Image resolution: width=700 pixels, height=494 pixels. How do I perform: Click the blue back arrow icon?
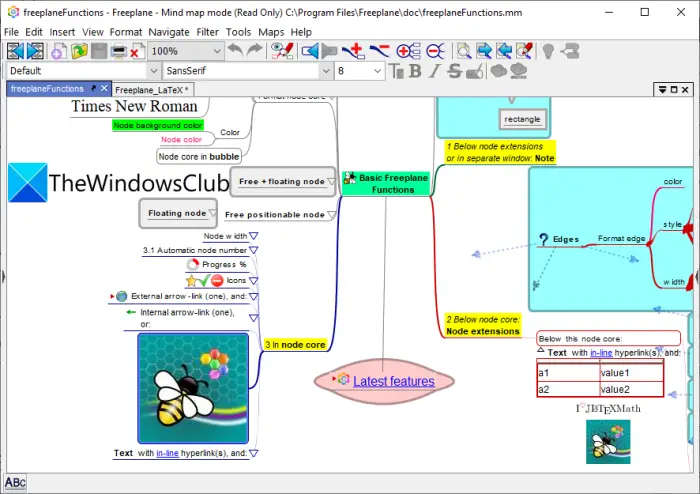click(310, 51)
